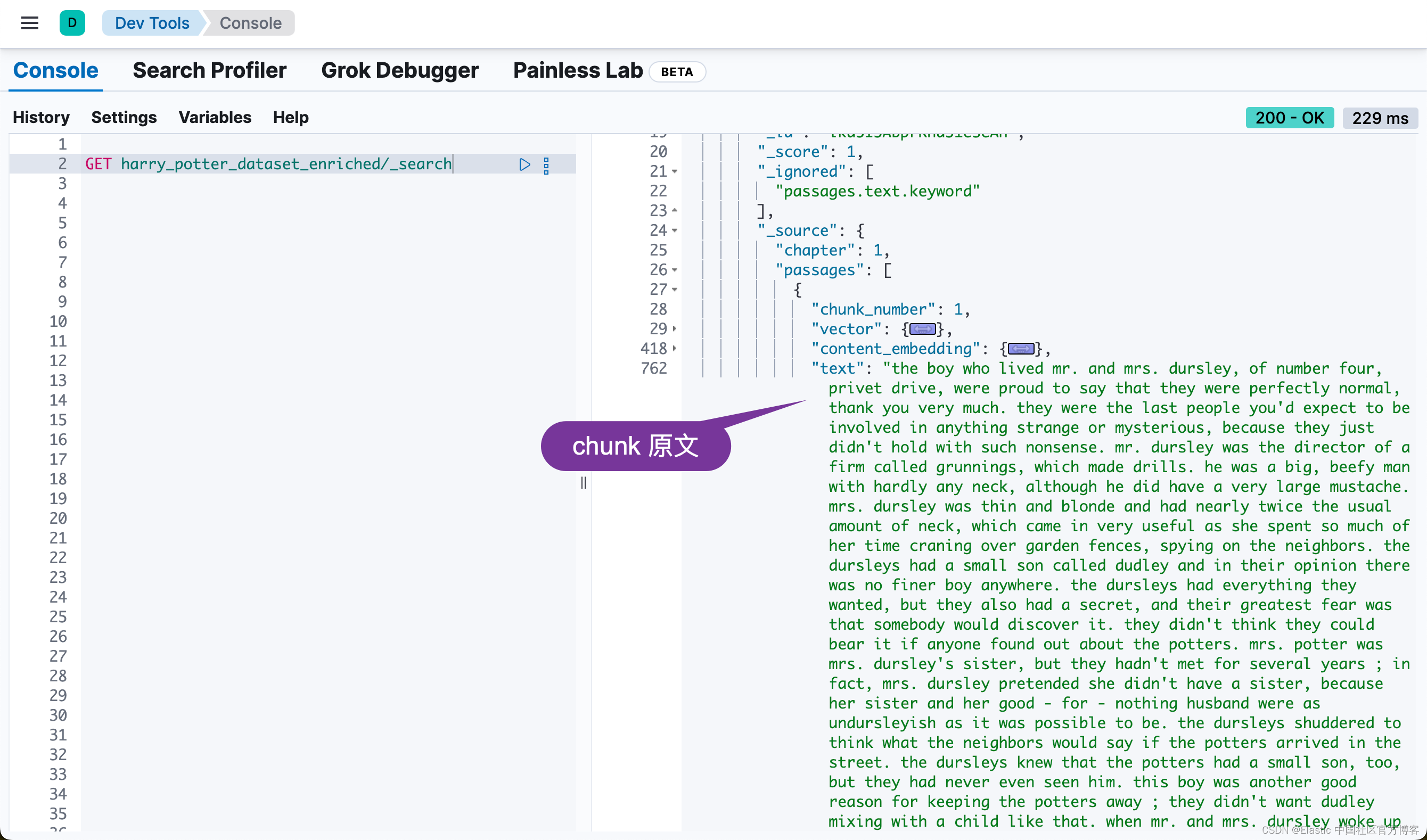Grab the editor pane resize divider
This screenshot has height=840, width=1427.
583,483
